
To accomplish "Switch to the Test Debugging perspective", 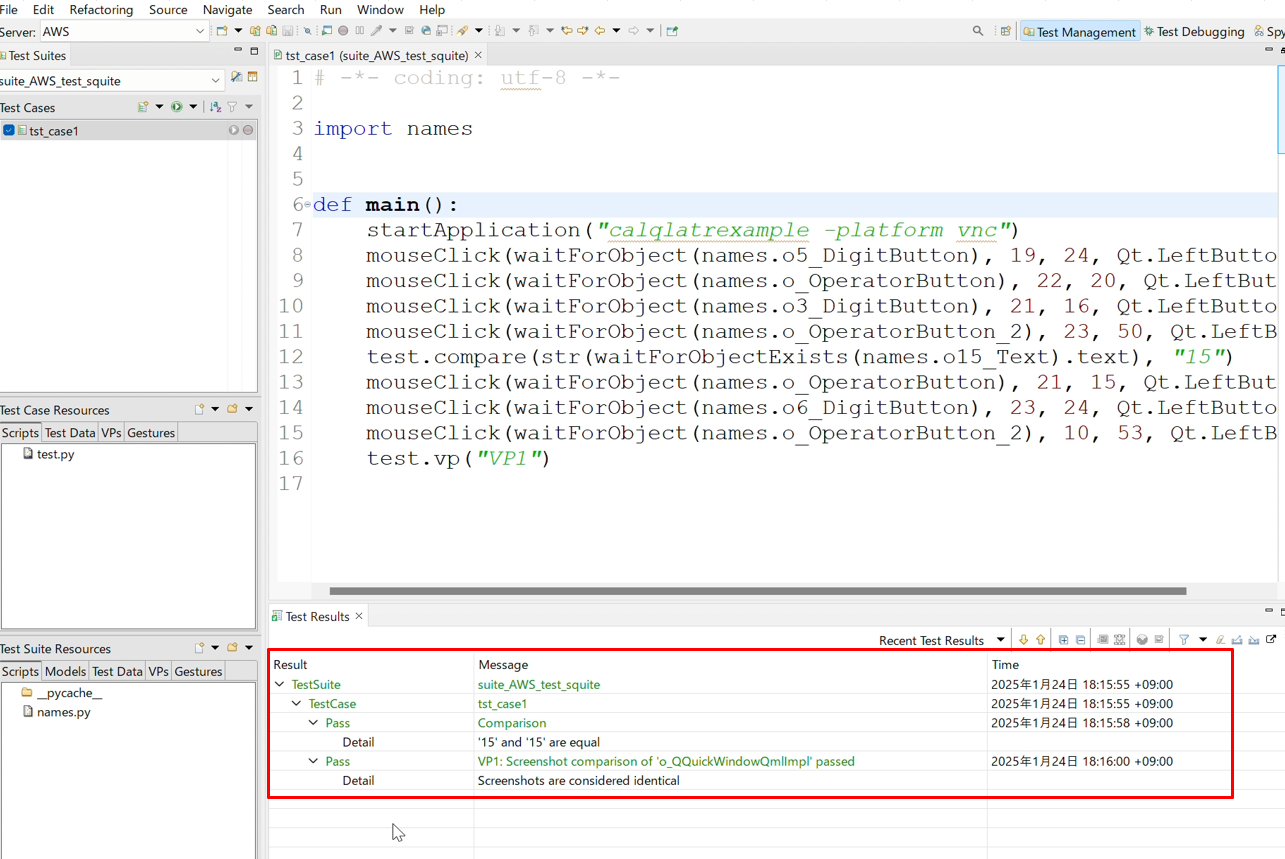I will [x=1194, y=32].
